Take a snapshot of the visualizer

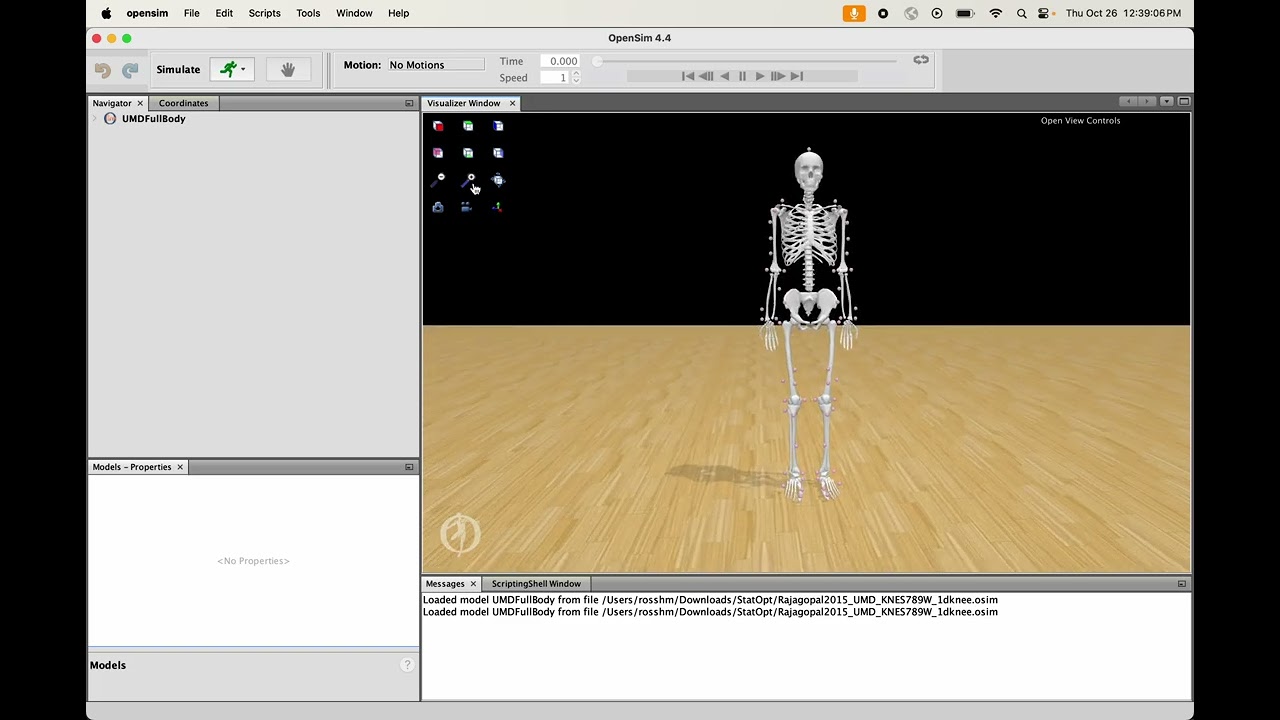coord(438,207)
